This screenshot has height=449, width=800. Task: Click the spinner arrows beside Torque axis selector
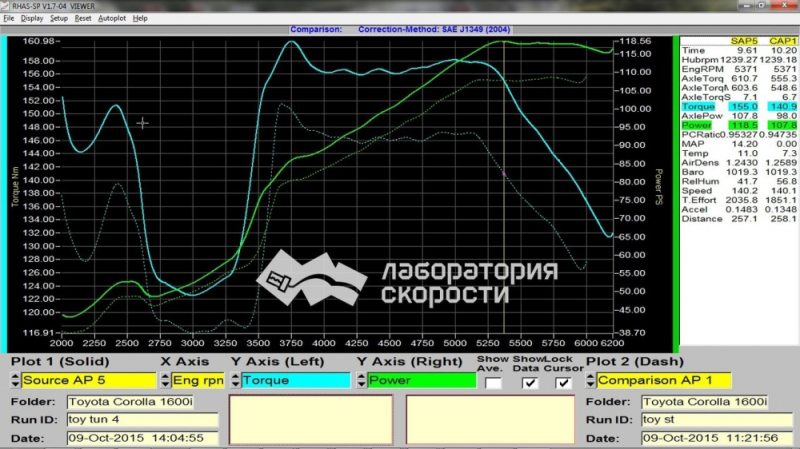click(x=235, y=380)
